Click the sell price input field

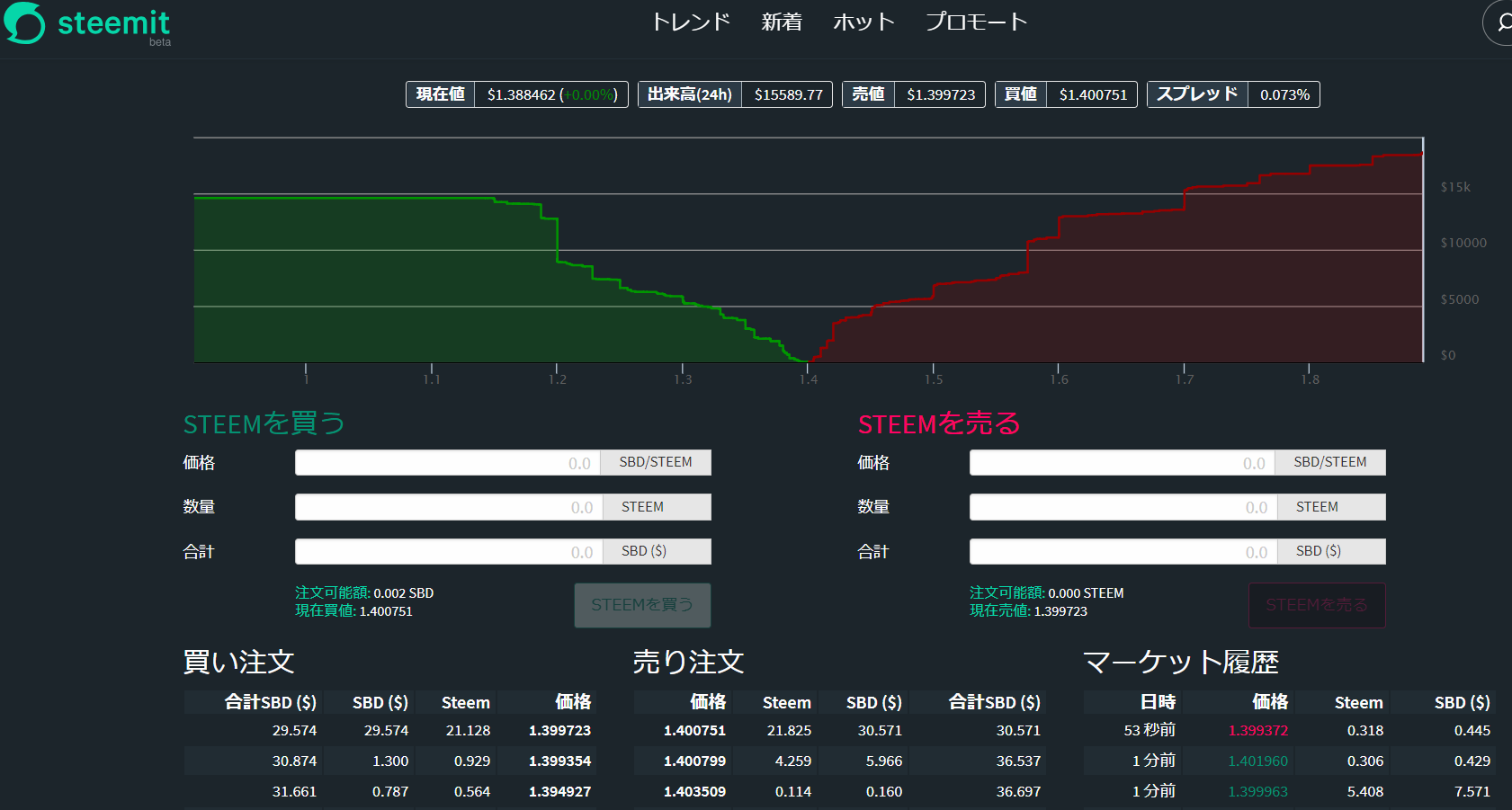coord(1122,463)
